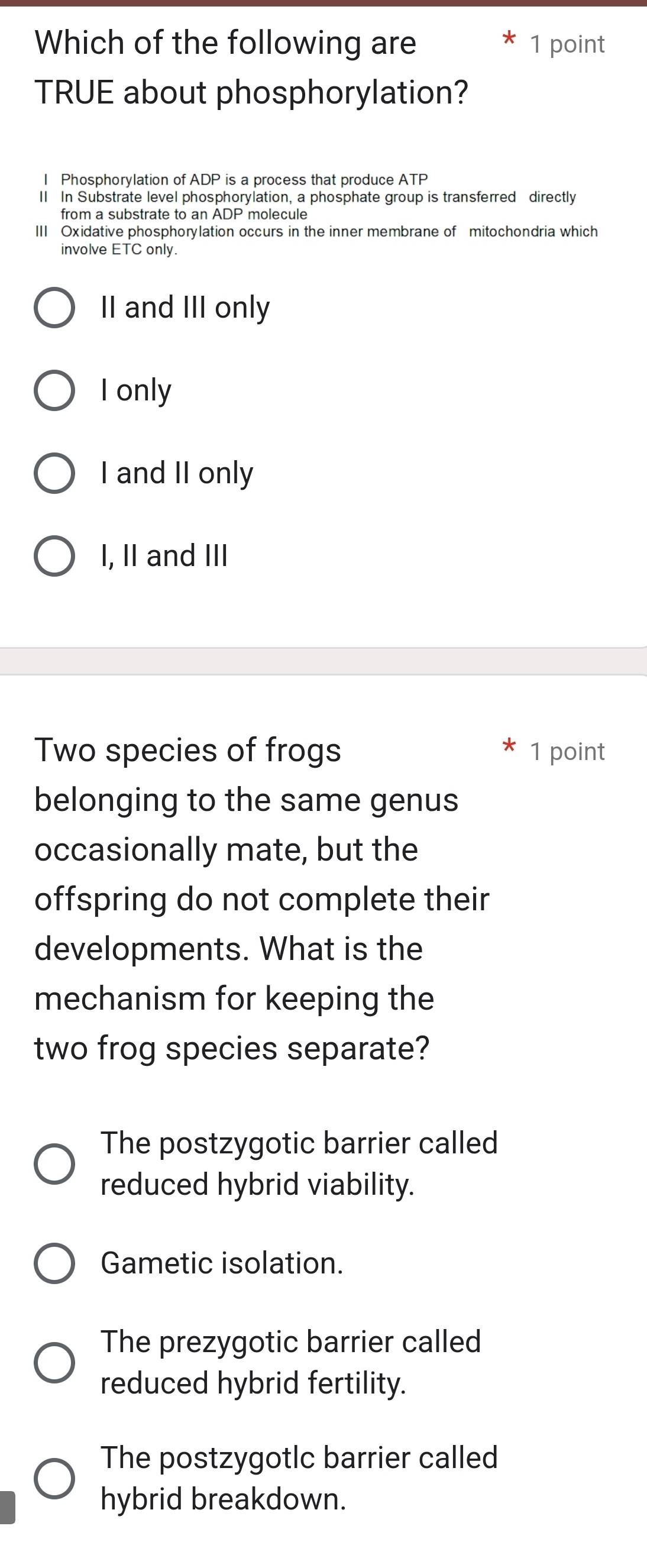Select the 'II and III only' radio button
This screenshot has height=1568, width=647.
point(54,308)
